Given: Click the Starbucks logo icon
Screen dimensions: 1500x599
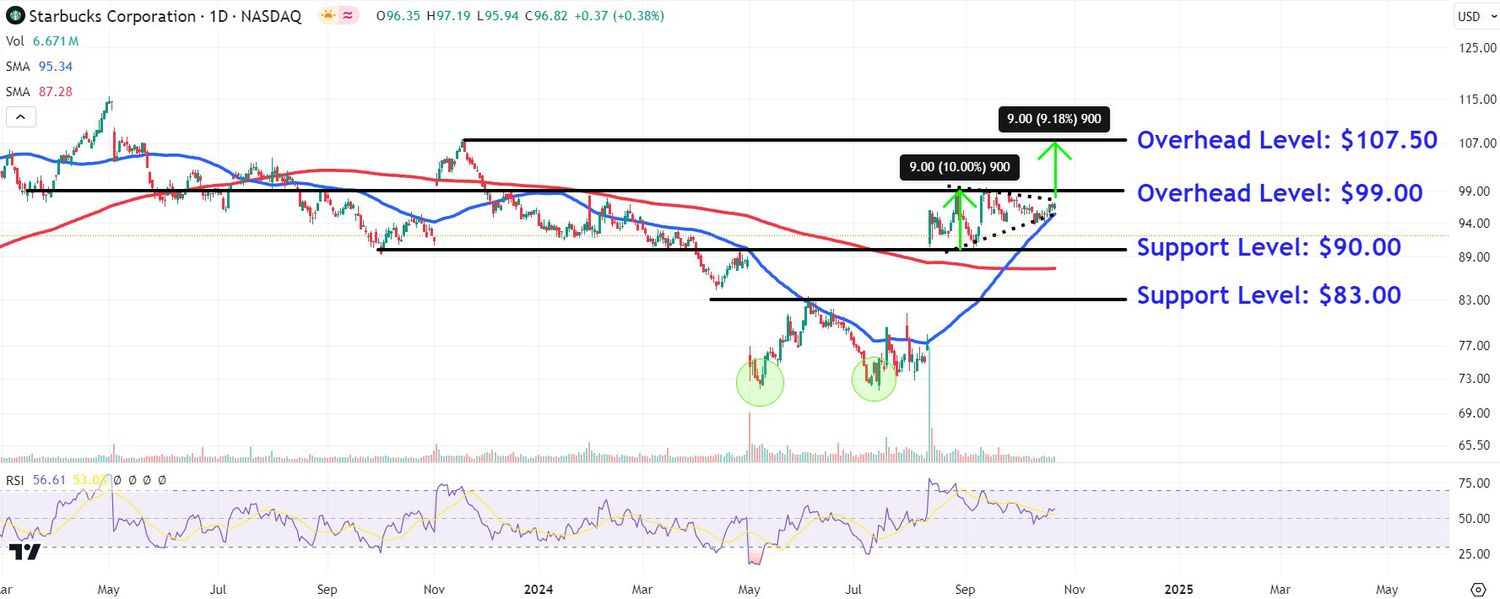Looking at the screenshot, I should 15,16.
